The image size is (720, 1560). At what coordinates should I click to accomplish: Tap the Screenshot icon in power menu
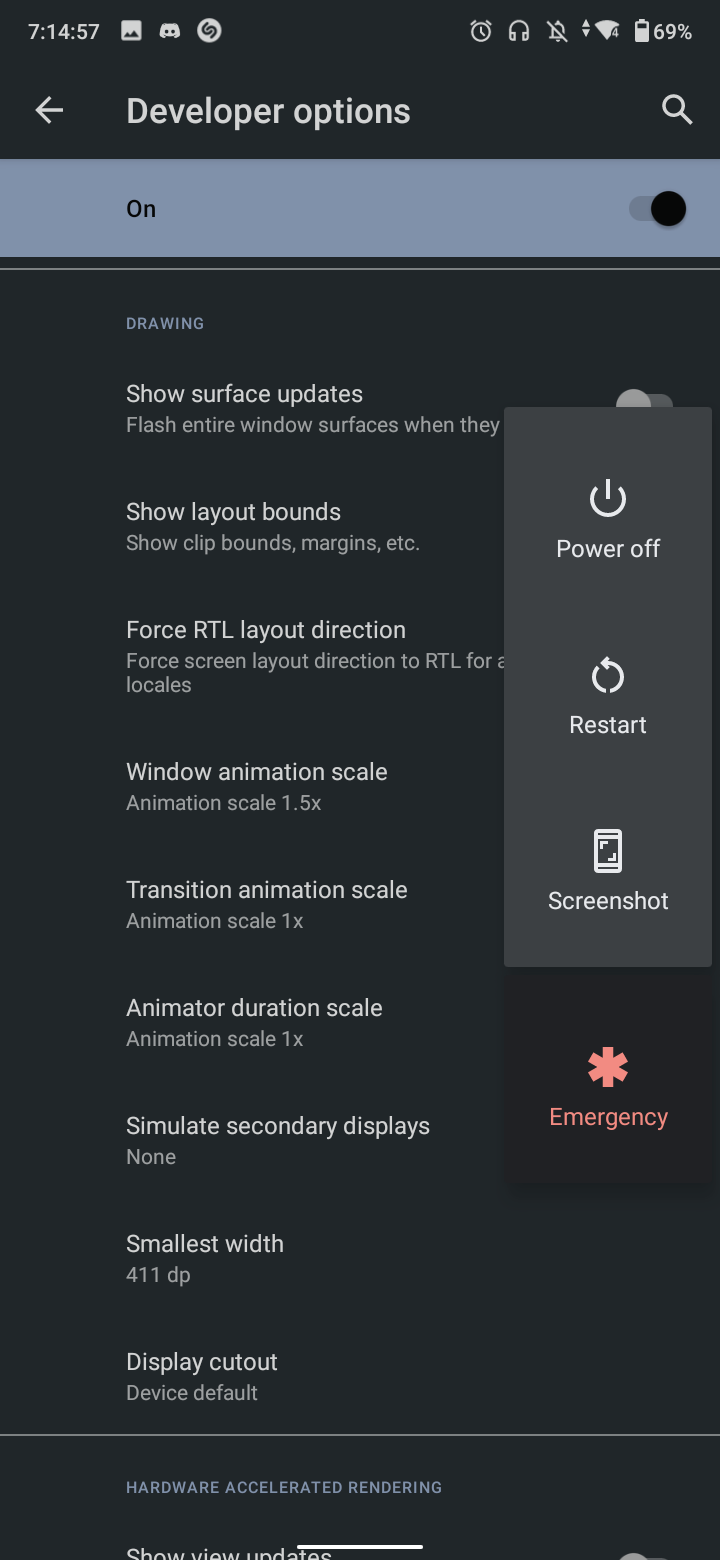[608, 851]
